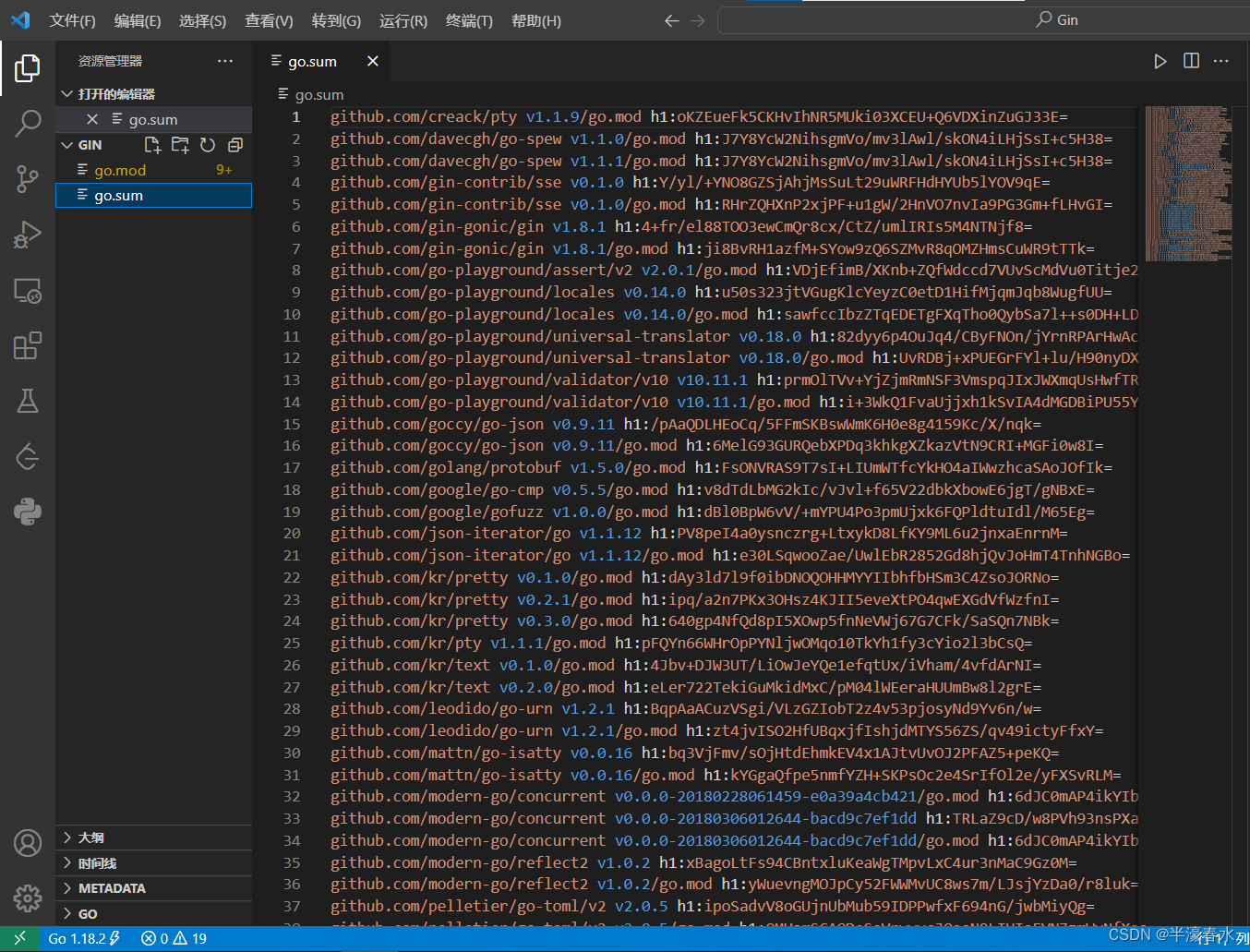Open the 编辑(E) menu
Viewport: 1250px width, 952px height.
tap(138, 20)
